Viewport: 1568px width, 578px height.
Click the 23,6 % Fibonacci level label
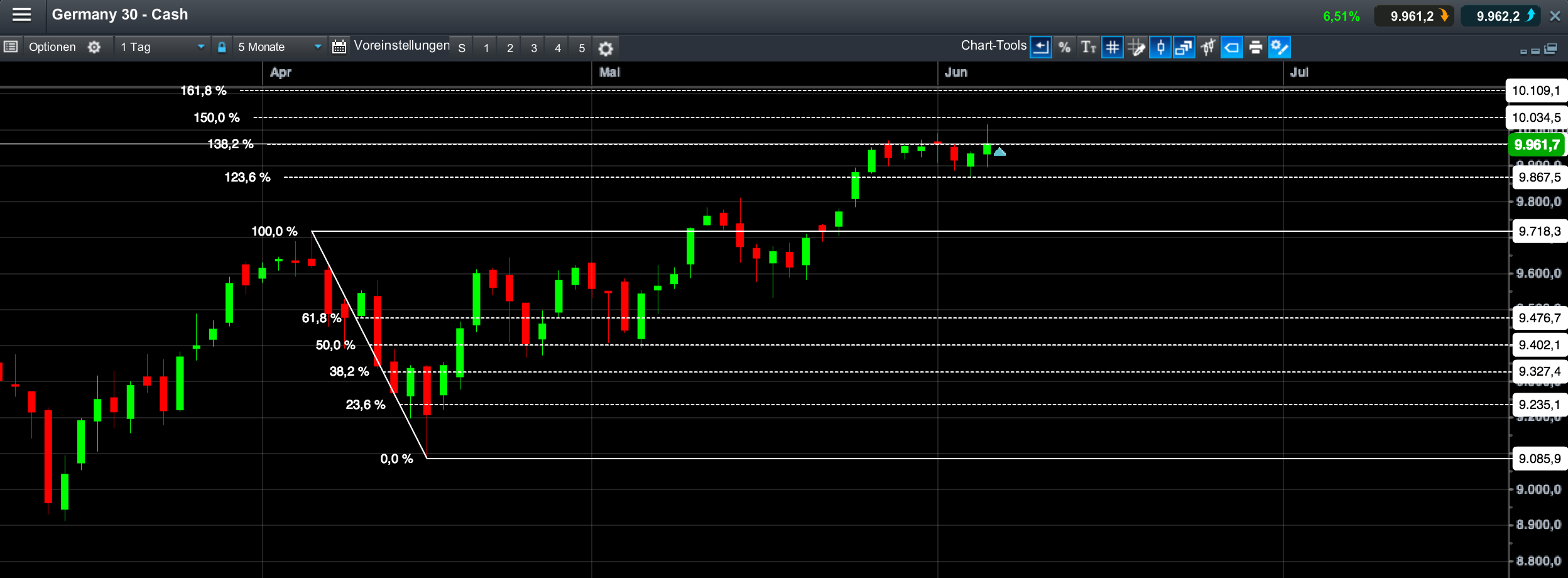coord(366,405)
